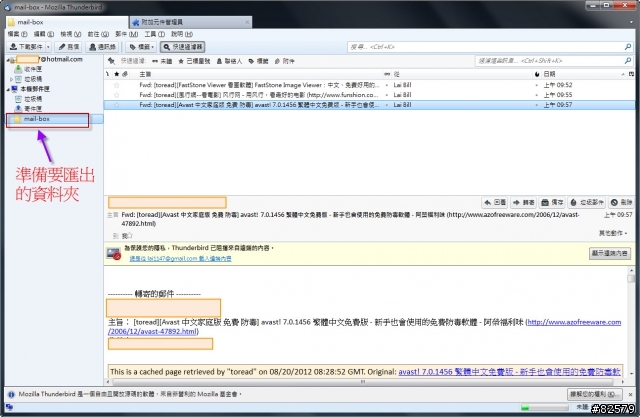The height and width of the screenshot is (417, 640).
Task: Open the dropdown arrow beside 下載郵件
Action: click(48, 47)
